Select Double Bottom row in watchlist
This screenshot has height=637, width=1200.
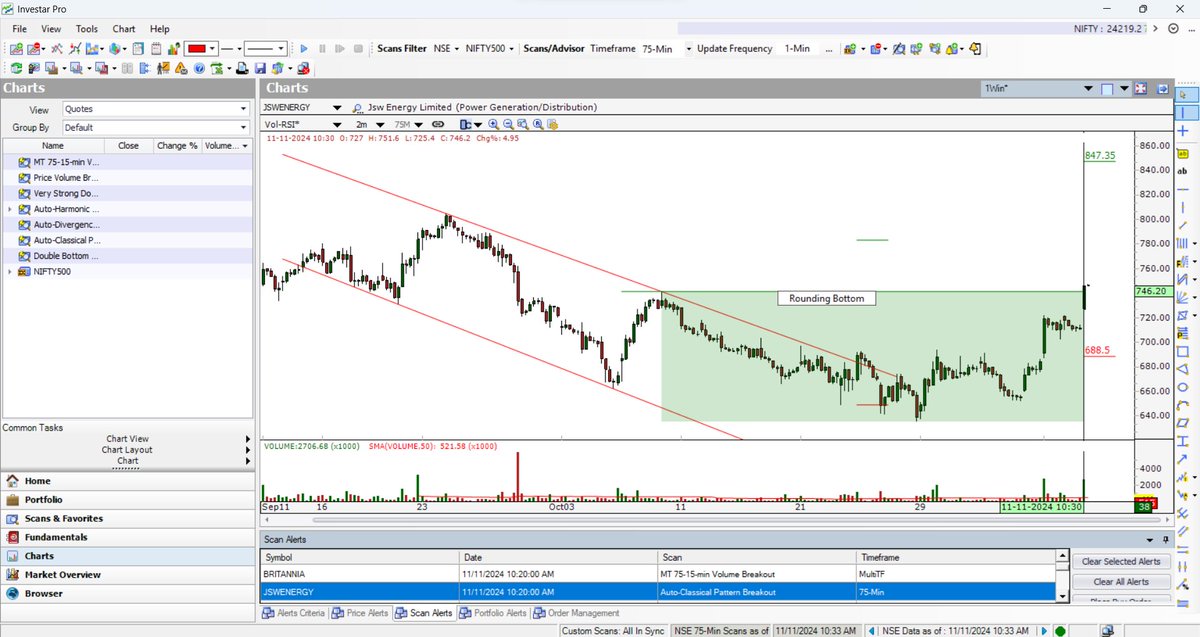tap(128, 256)
